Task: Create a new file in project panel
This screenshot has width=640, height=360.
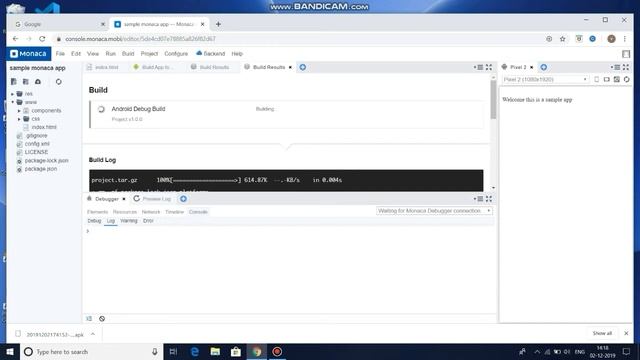Action: 14,82
